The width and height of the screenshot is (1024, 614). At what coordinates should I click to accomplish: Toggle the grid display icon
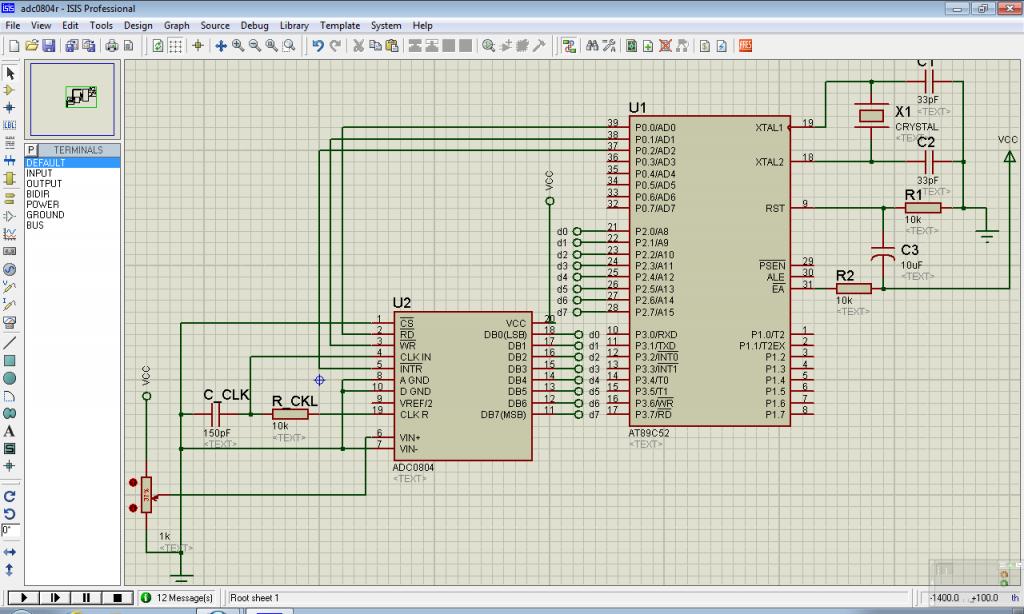point(175,46)
